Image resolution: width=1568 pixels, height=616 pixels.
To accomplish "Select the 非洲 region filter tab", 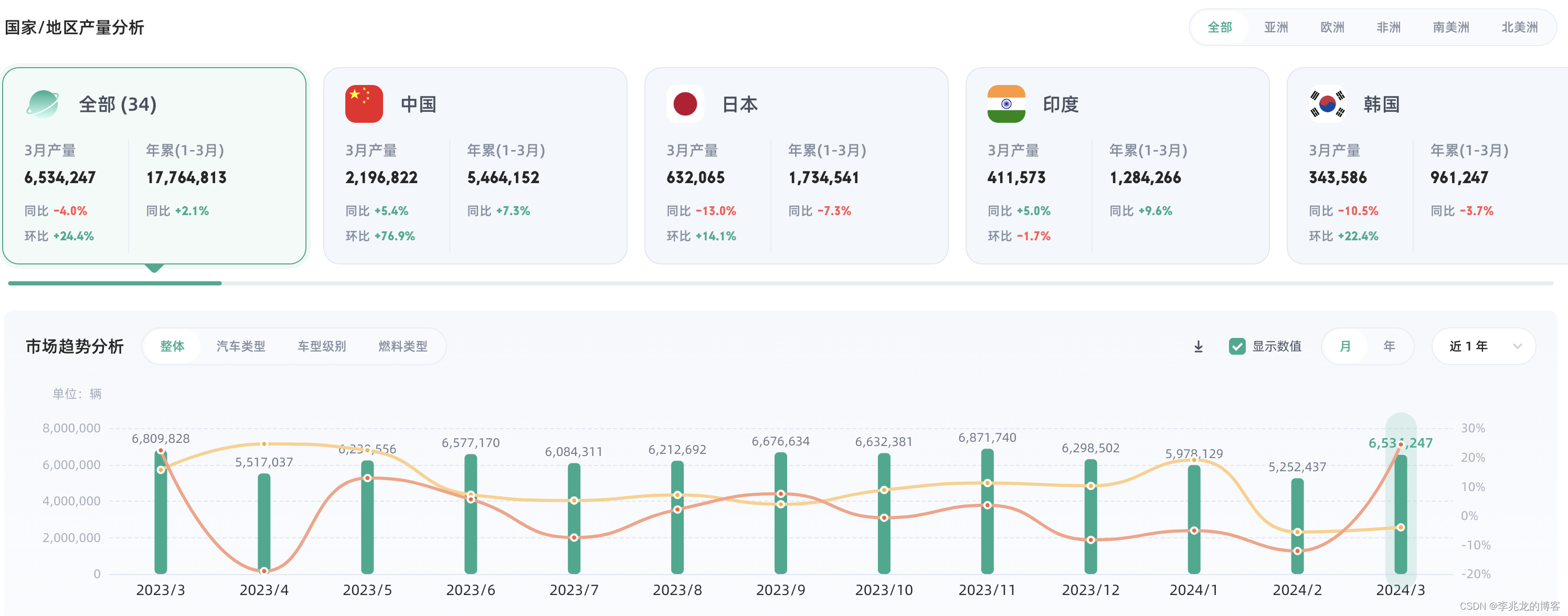I will coord(1389,27).
